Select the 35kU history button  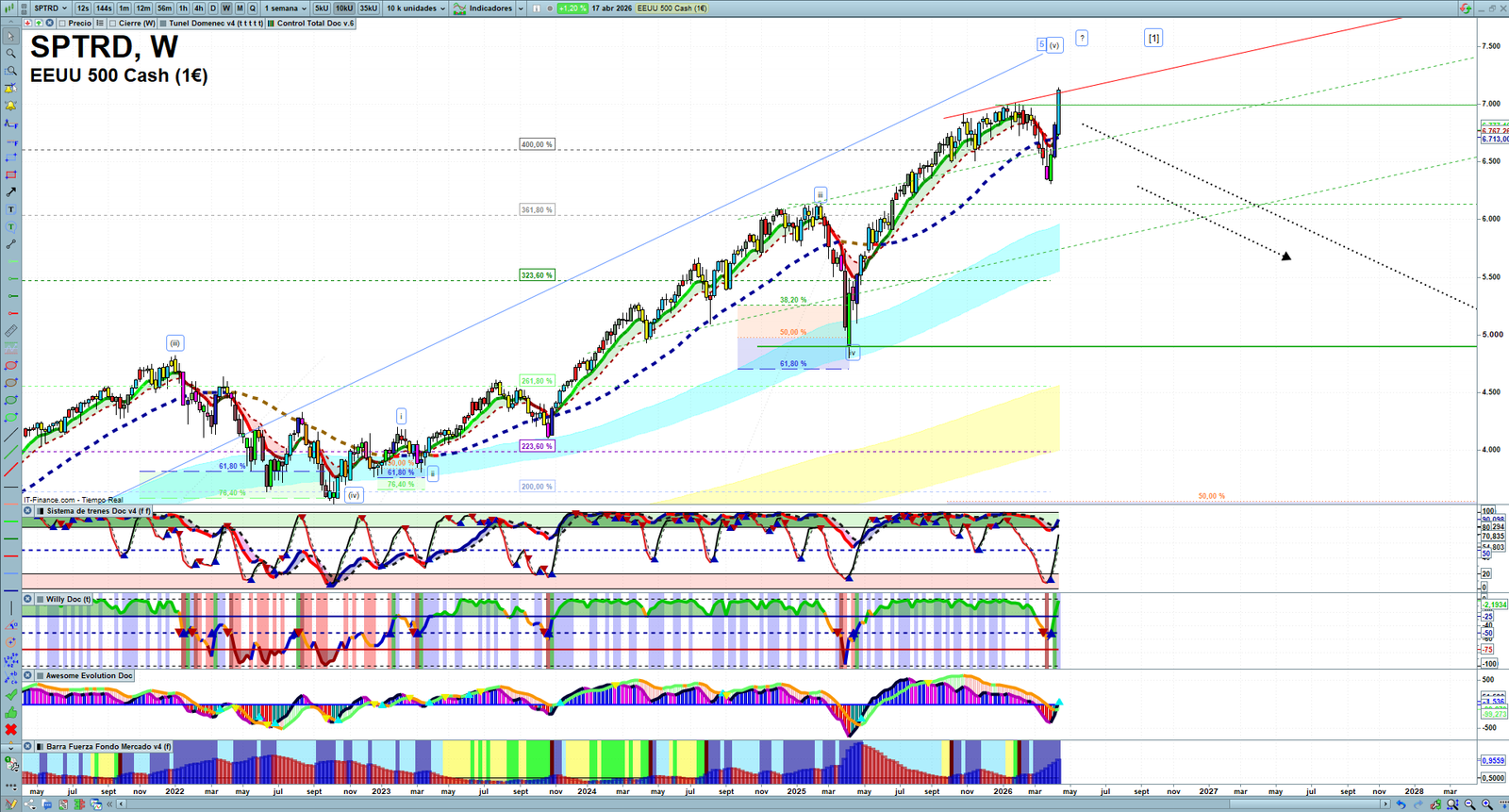pyautogui.click(x=369, y=8)
